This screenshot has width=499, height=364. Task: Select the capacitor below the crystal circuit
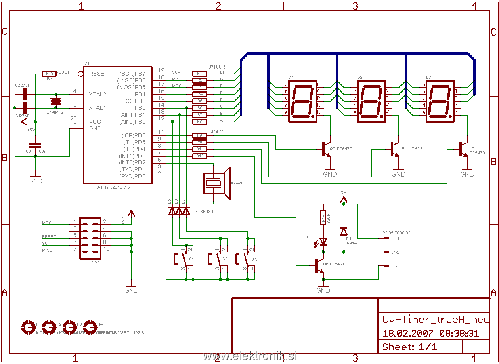(x=35, y=146)
